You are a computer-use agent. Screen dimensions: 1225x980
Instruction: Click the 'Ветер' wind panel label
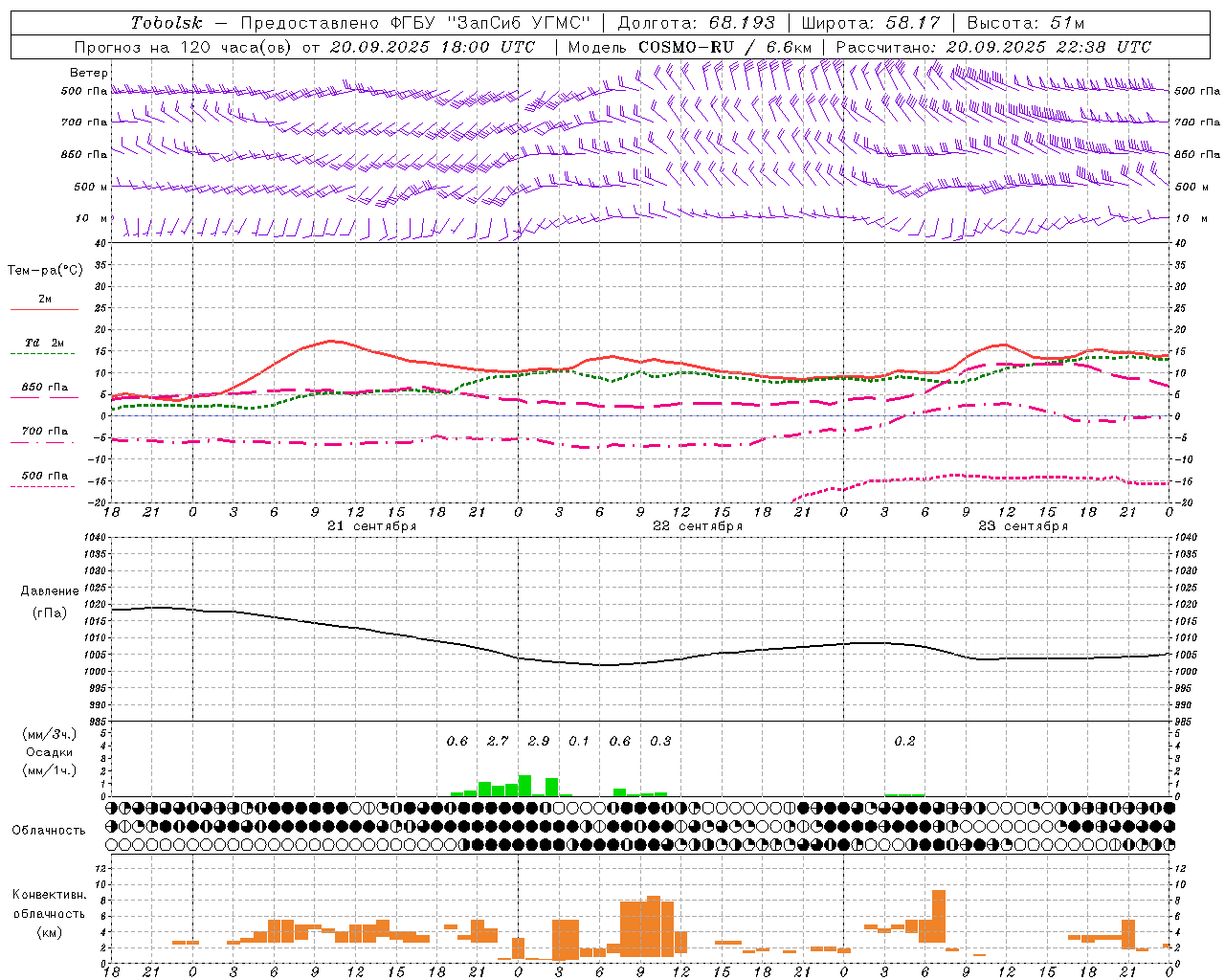pos(89,73)
